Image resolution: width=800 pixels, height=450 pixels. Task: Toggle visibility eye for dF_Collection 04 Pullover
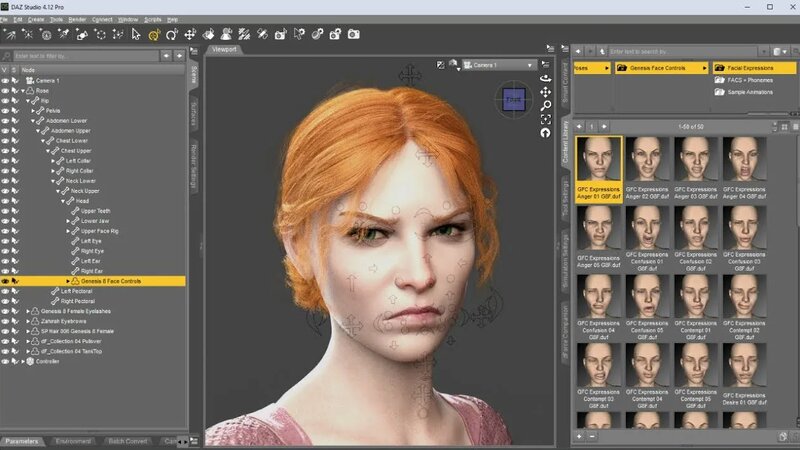point(5,341)
